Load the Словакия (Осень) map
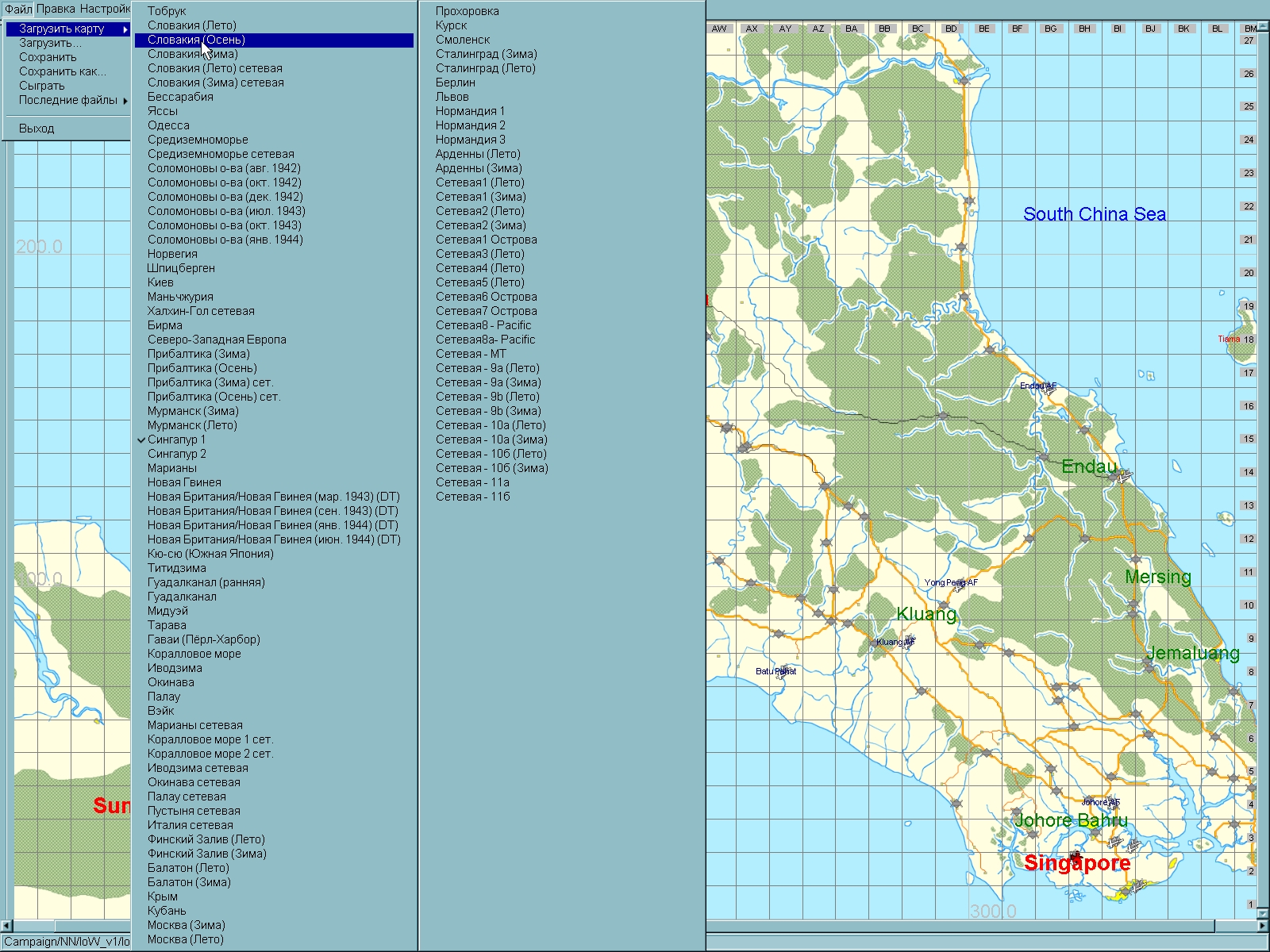Viewport: 1270px width, 952px height. [x=196, y=40]
